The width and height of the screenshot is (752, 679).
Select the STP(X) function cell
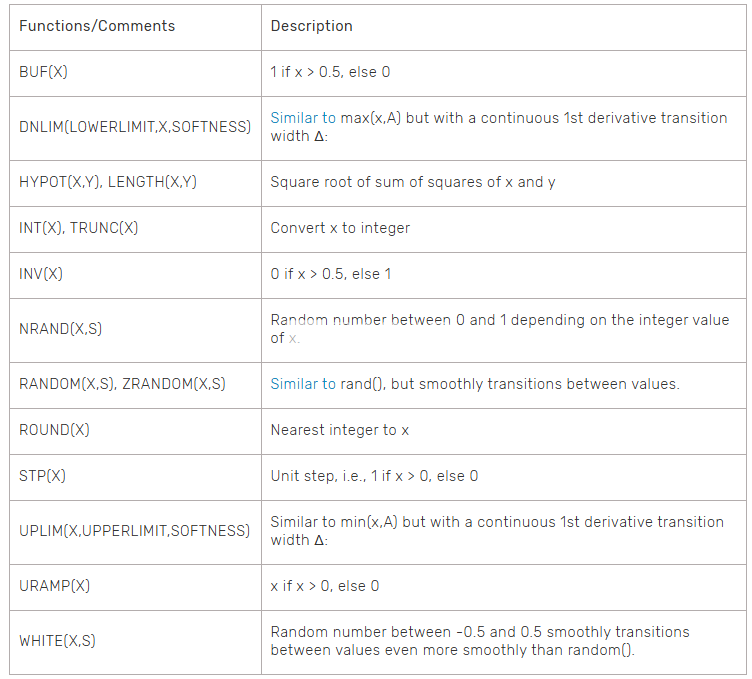coord(42,476)
